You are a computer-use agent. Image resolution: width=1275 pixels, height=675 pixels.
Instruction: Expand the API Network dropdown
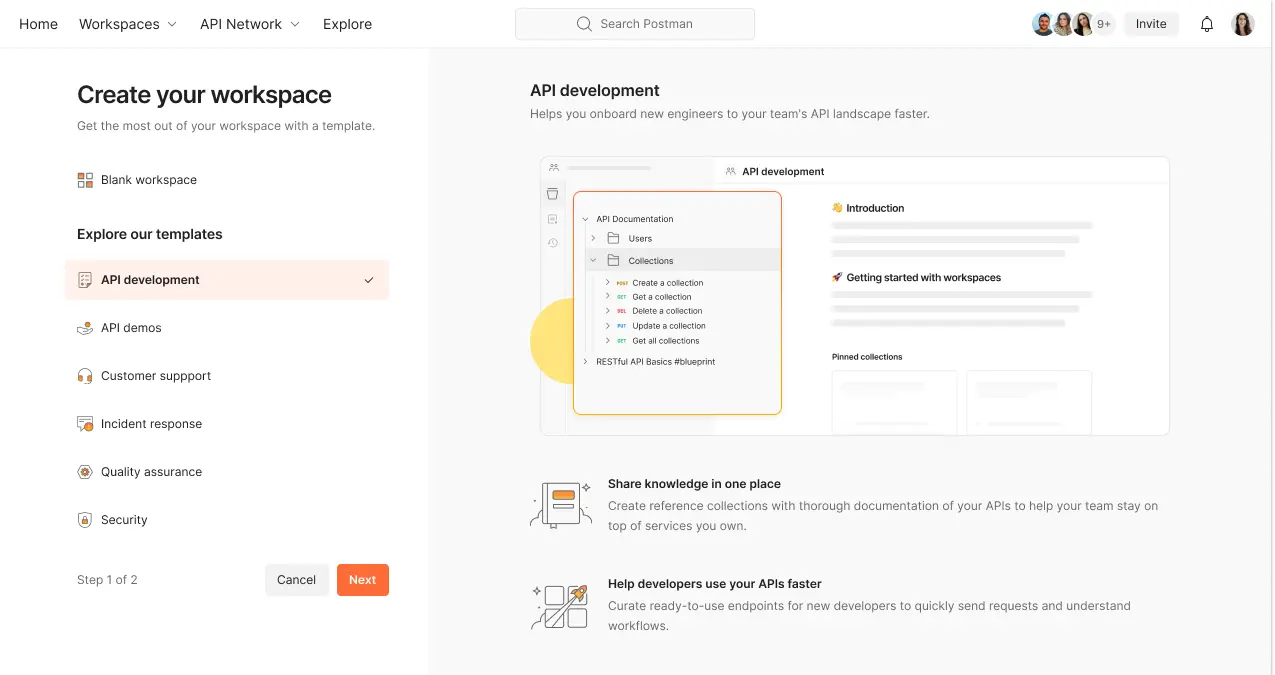[x=250, y=24]
